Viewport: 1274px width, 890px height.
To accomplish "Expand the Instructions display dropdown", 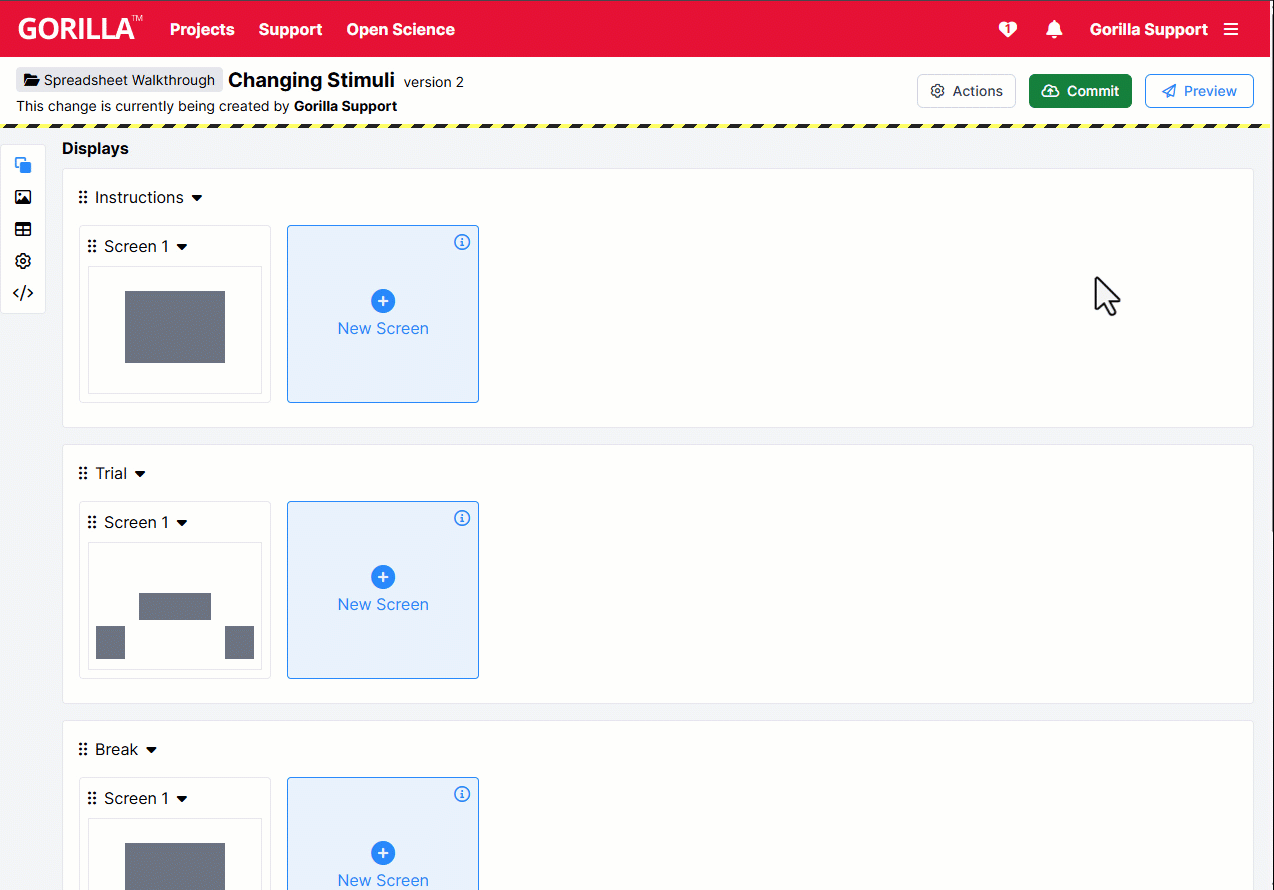I will (197, 197).
